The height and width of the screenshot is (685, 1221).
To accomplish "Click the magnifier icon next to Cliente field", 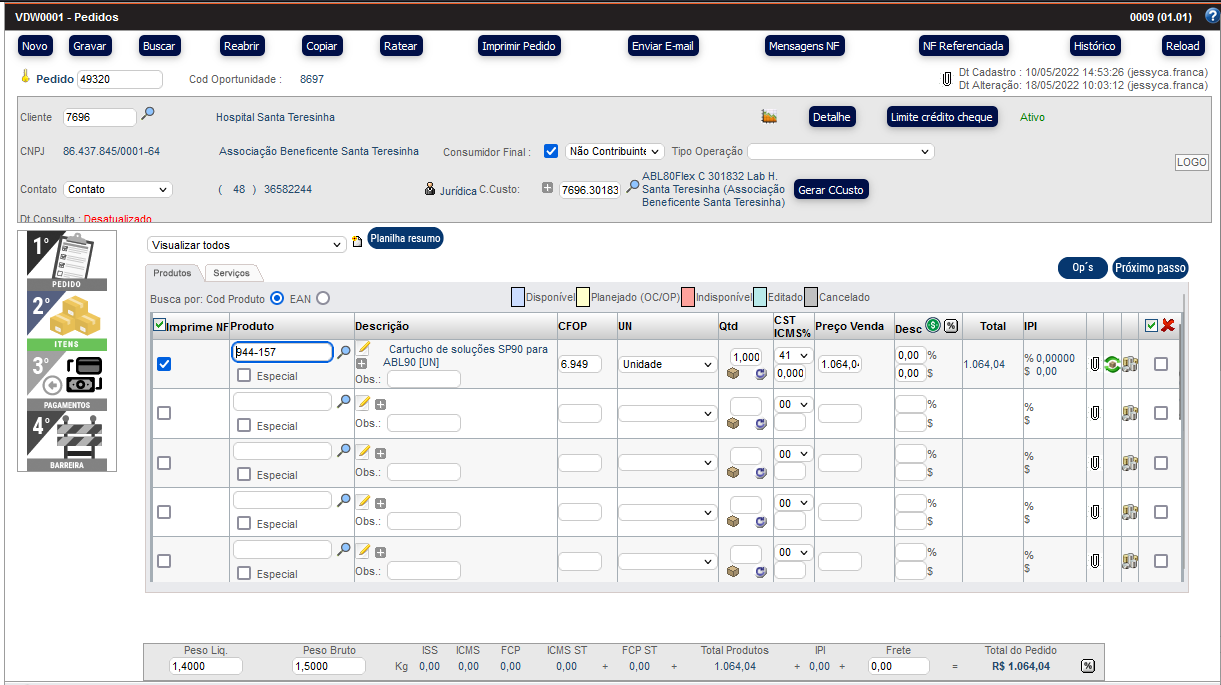I will (148, 114).
